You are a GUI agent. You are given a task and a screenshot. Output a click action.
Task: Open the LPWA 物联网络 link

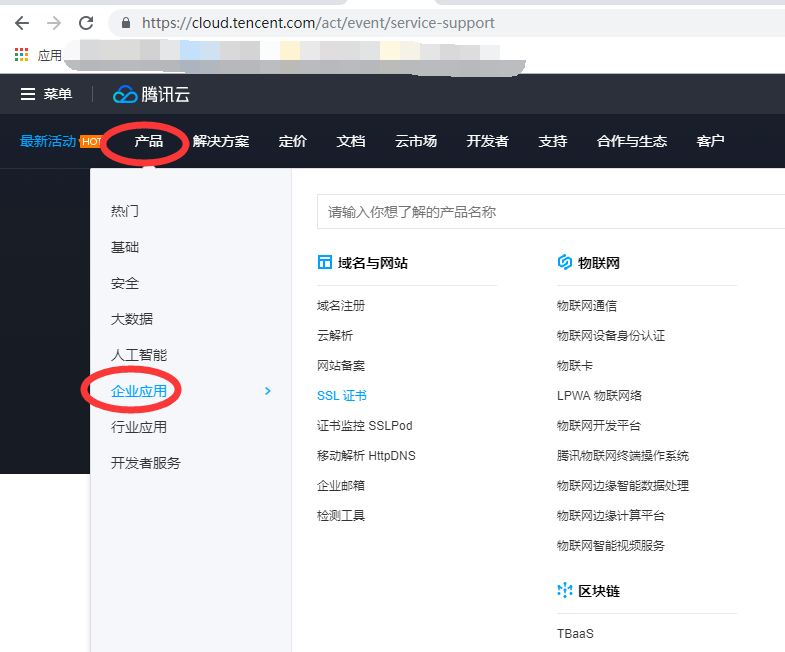[x=599, y=396]
